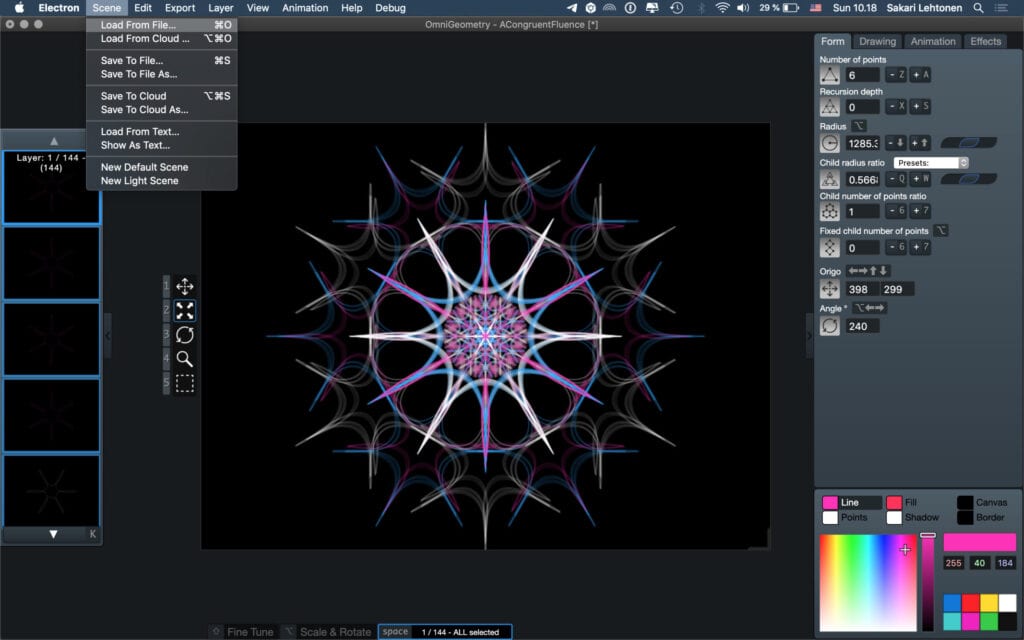Viewport: 1024px width, 640px height.
Task: Open the Child radius ratio Presets dropdown
Action: click(x=931, y=163)
